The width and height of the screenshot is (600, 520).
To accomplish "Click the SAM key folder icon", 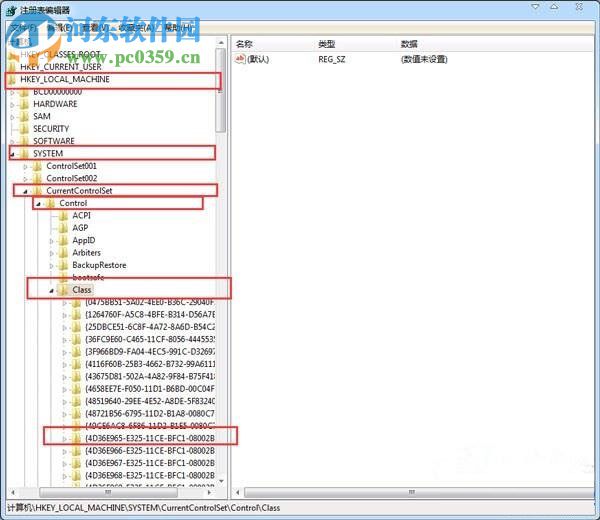I will pos(24,116).
